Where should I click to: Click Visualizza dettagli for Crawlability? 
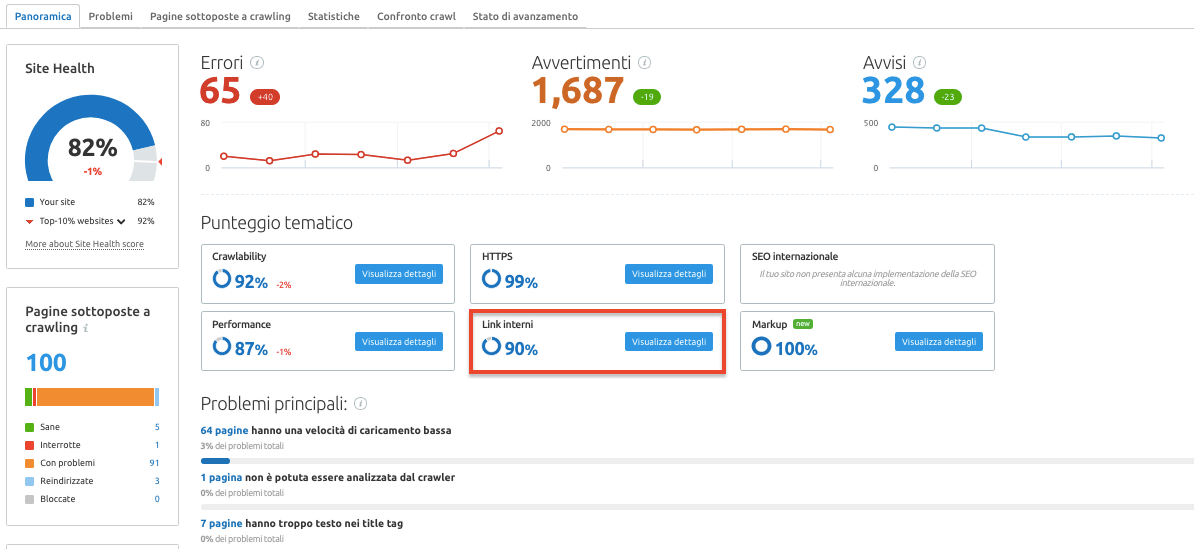coord(399,275)
